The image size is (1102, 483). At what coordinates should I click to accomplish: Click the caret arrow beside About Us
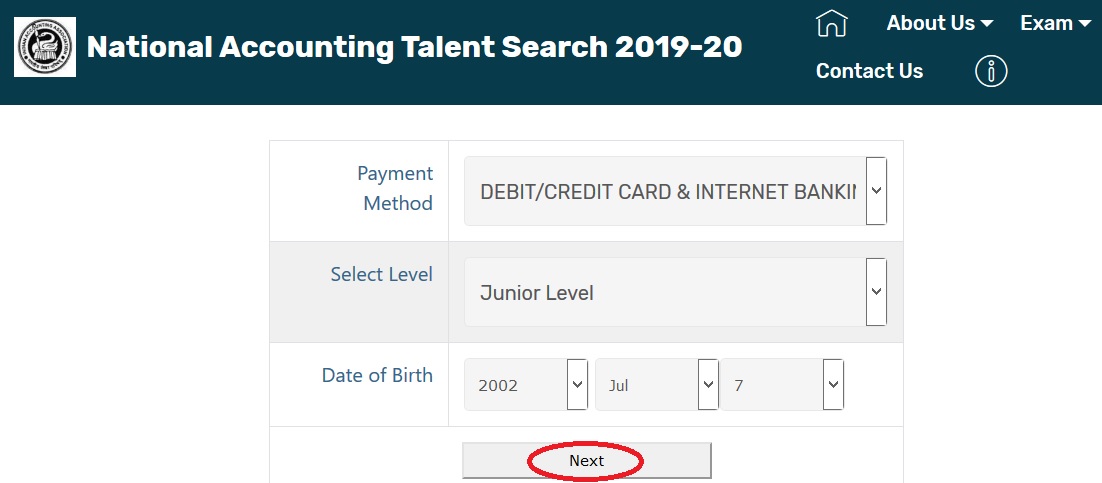[986, 24]
